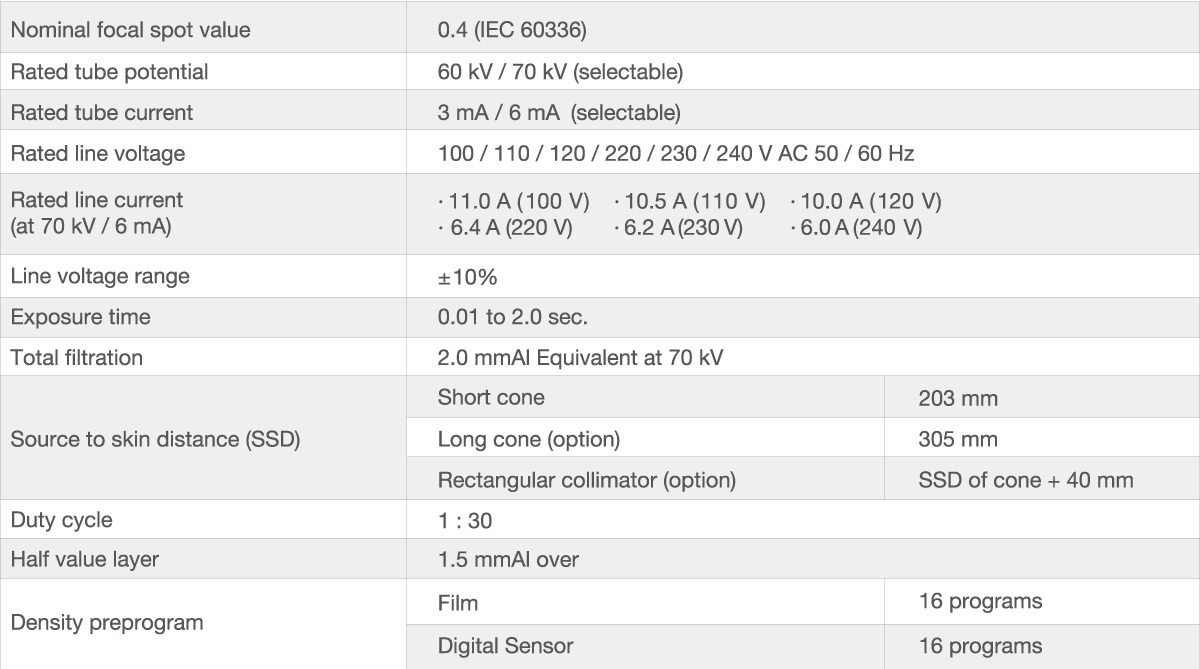The width and height of the screenshot is (1200, 669).
Task: Select the Rated line voltage label
Action: 97,154
